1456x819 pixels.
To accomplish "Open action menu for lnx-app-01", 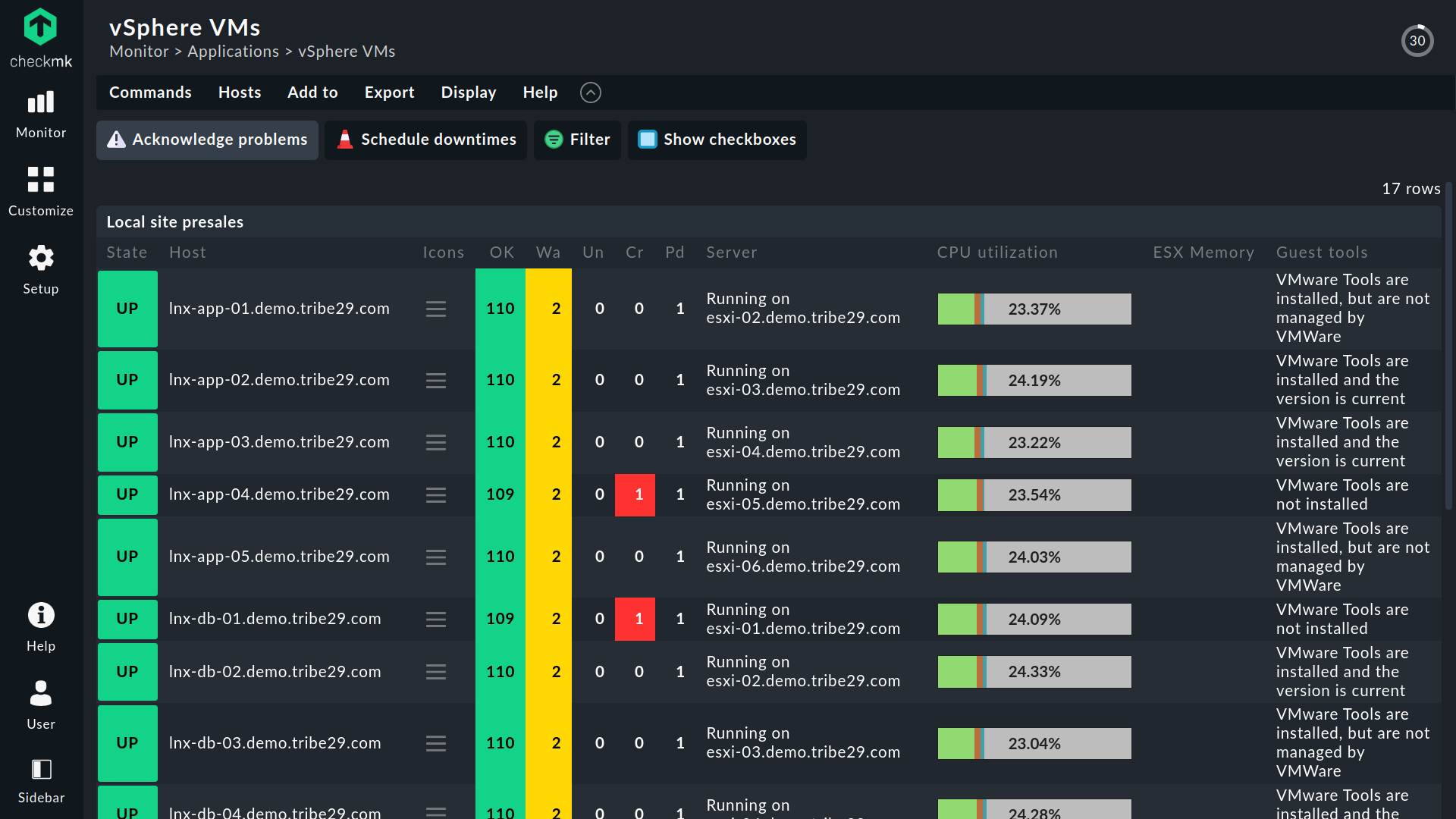I will pos(436,309).
